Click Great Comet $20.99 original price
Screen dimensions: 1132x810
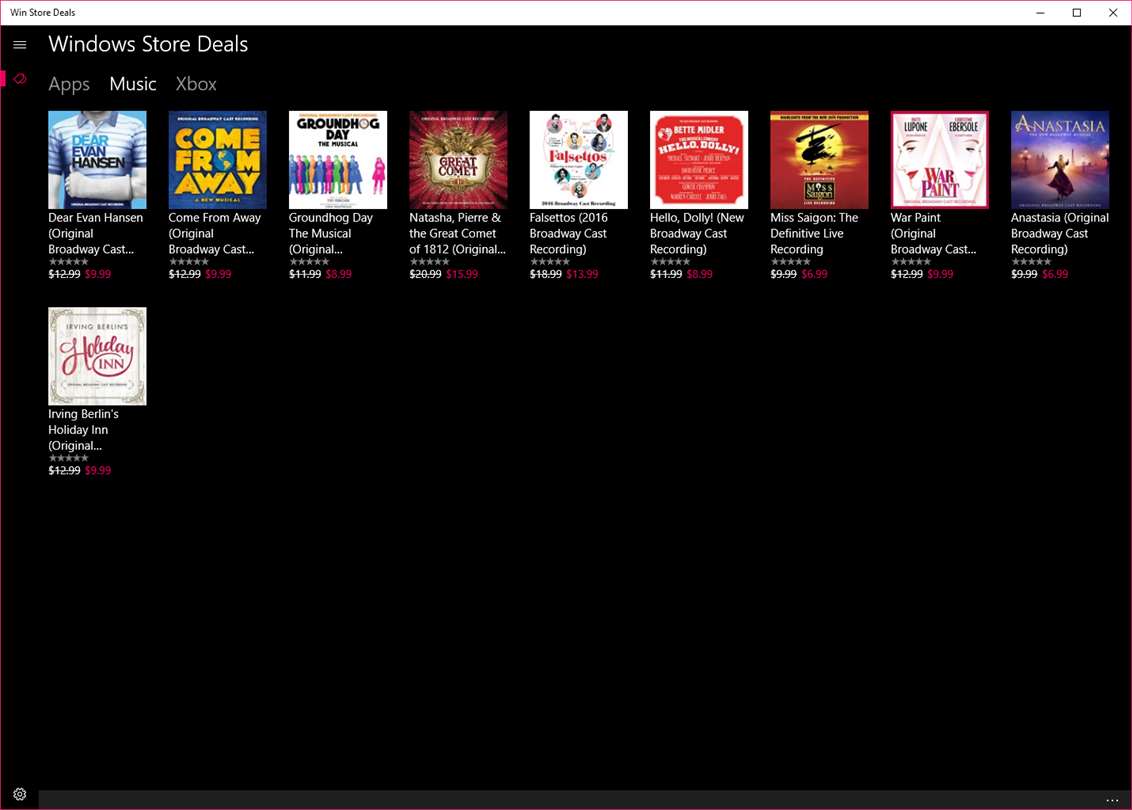425,274
